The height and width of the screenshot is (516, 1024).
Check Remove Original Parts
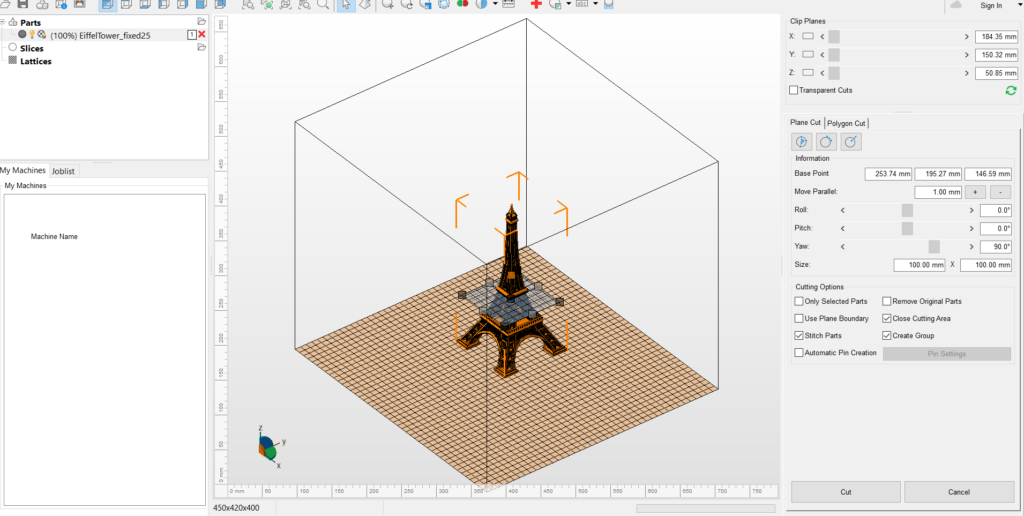(887, 301)
